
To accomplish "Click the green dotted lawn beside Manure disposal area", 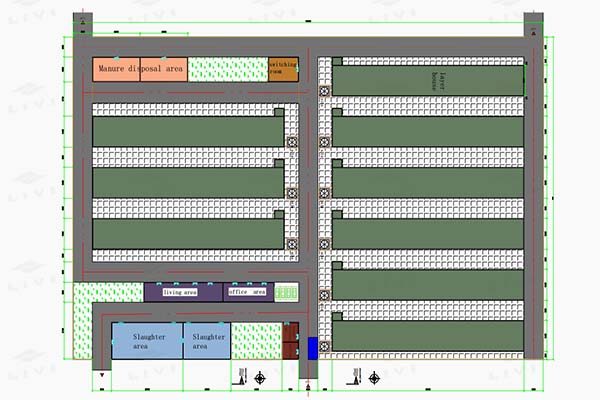I will pyautogui.click(x=227, y=69).
